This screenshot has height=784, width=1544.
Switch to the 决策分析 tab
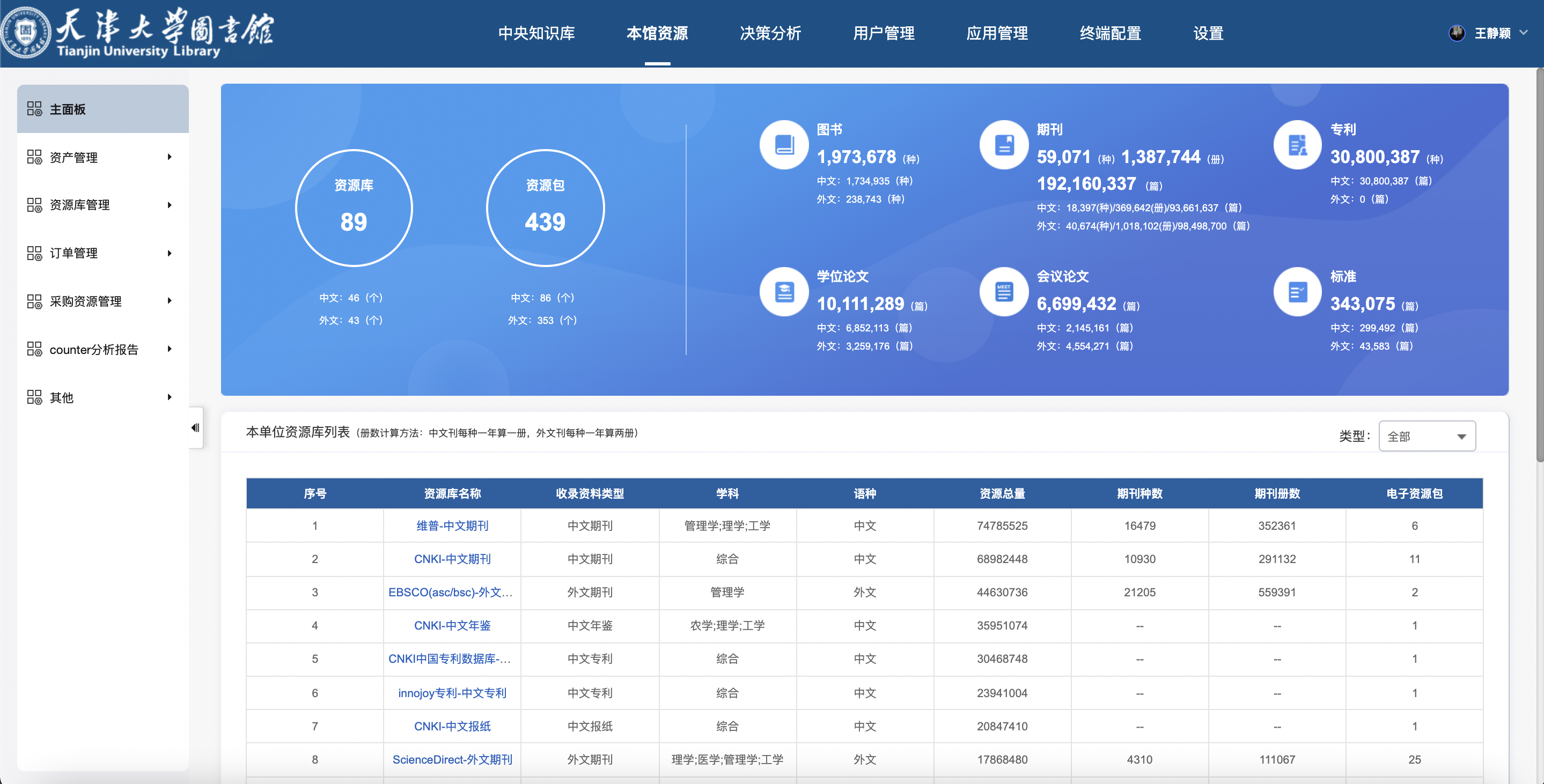(770, 33)
